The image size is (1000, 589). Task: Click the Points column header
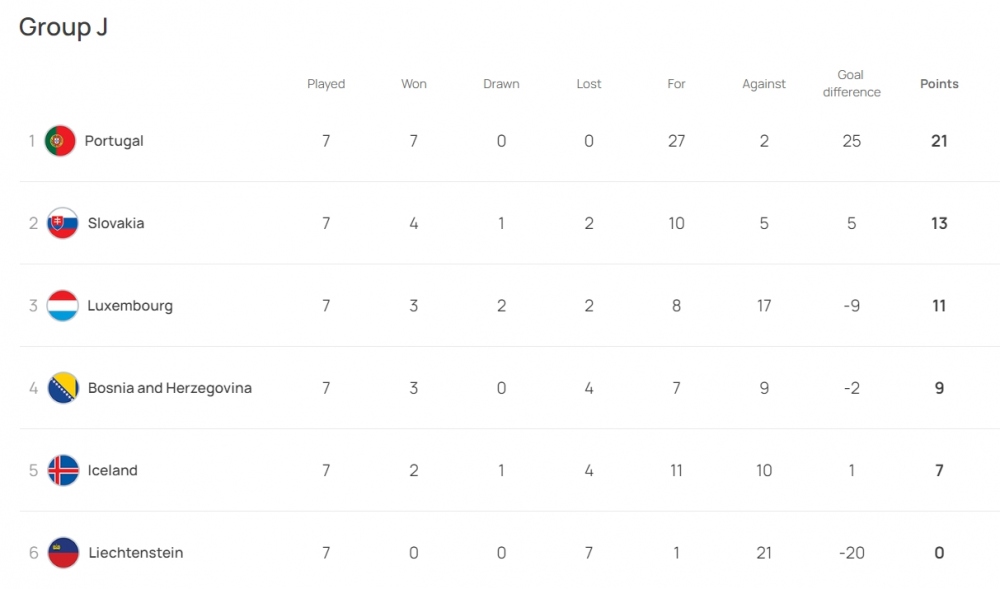pos(939,84)
